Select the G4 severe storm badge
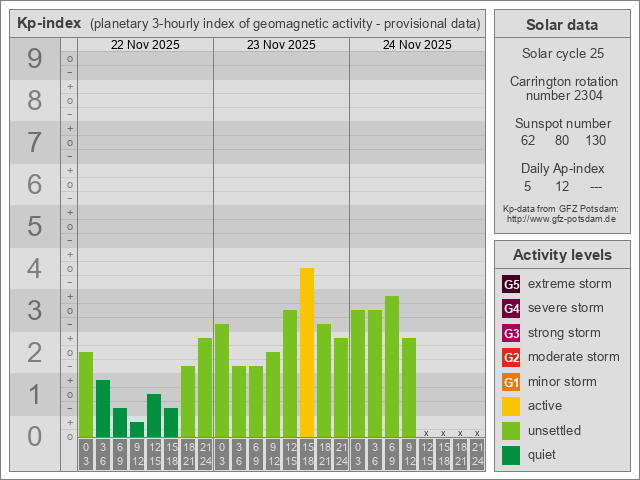 click(x=511, y=308)
